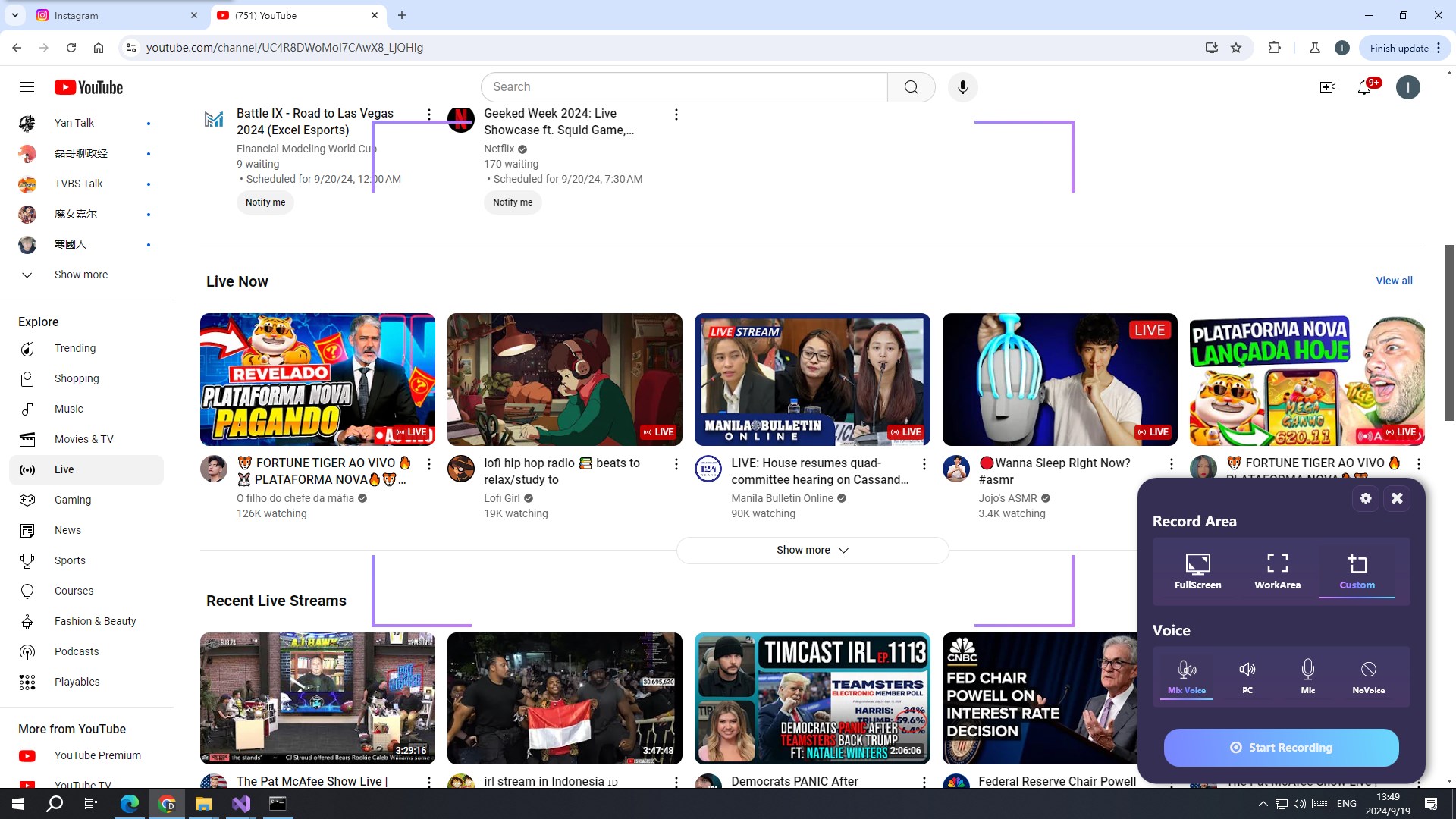This screenshot has height=819, width=1456.
Task: Click View all link for Live Now
Action: click(1394, 281)
